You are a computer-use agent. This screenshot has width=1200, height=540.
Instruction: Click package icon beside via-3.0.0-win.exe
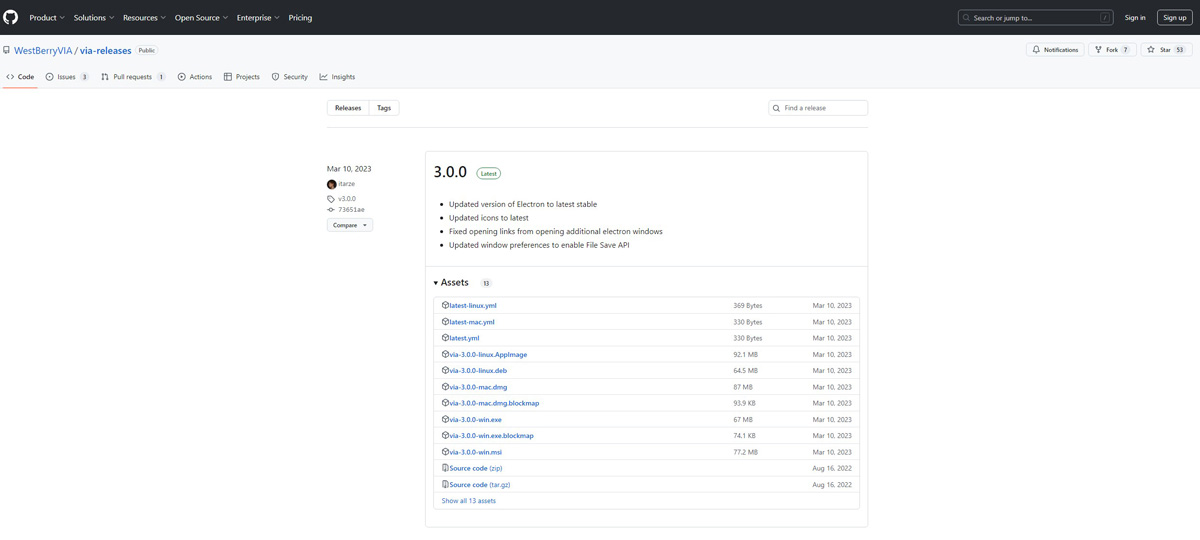(446, 419)
